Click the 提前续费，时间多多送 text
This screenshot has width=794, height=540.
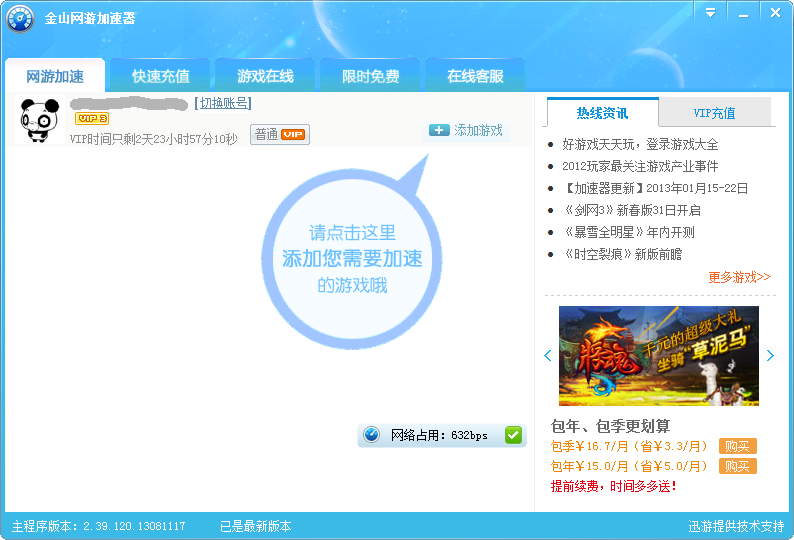pos(613,487)
